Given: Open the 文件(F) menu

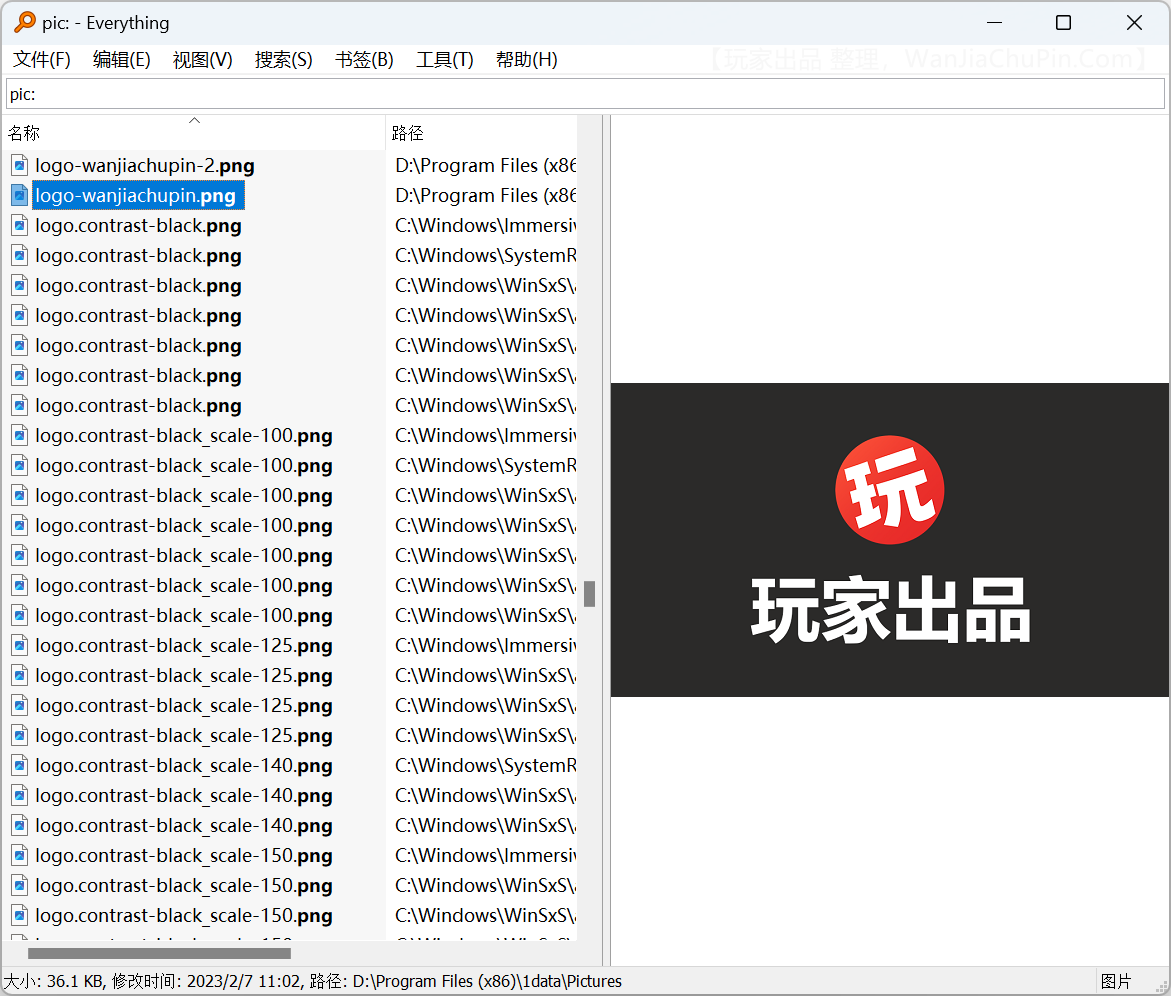Looking at the screenshot, I should [42, 60].
